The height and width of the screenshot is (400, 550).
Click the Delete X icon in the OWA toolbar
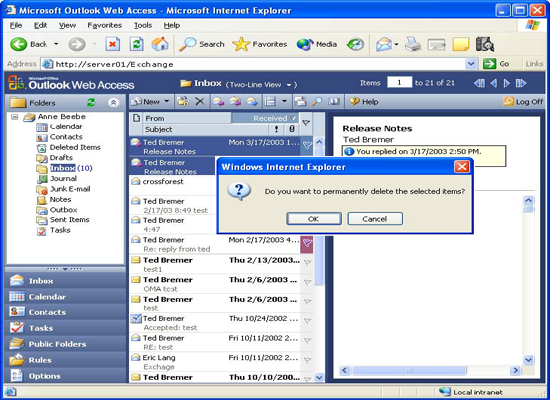tap(200, 102)
